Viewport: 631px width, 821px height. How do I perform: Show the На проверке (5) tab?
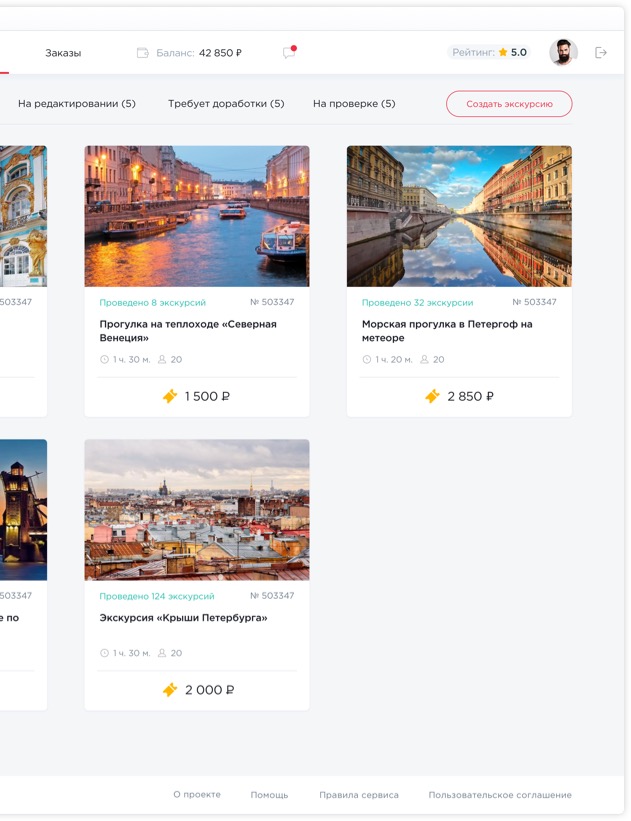[354, 104]
